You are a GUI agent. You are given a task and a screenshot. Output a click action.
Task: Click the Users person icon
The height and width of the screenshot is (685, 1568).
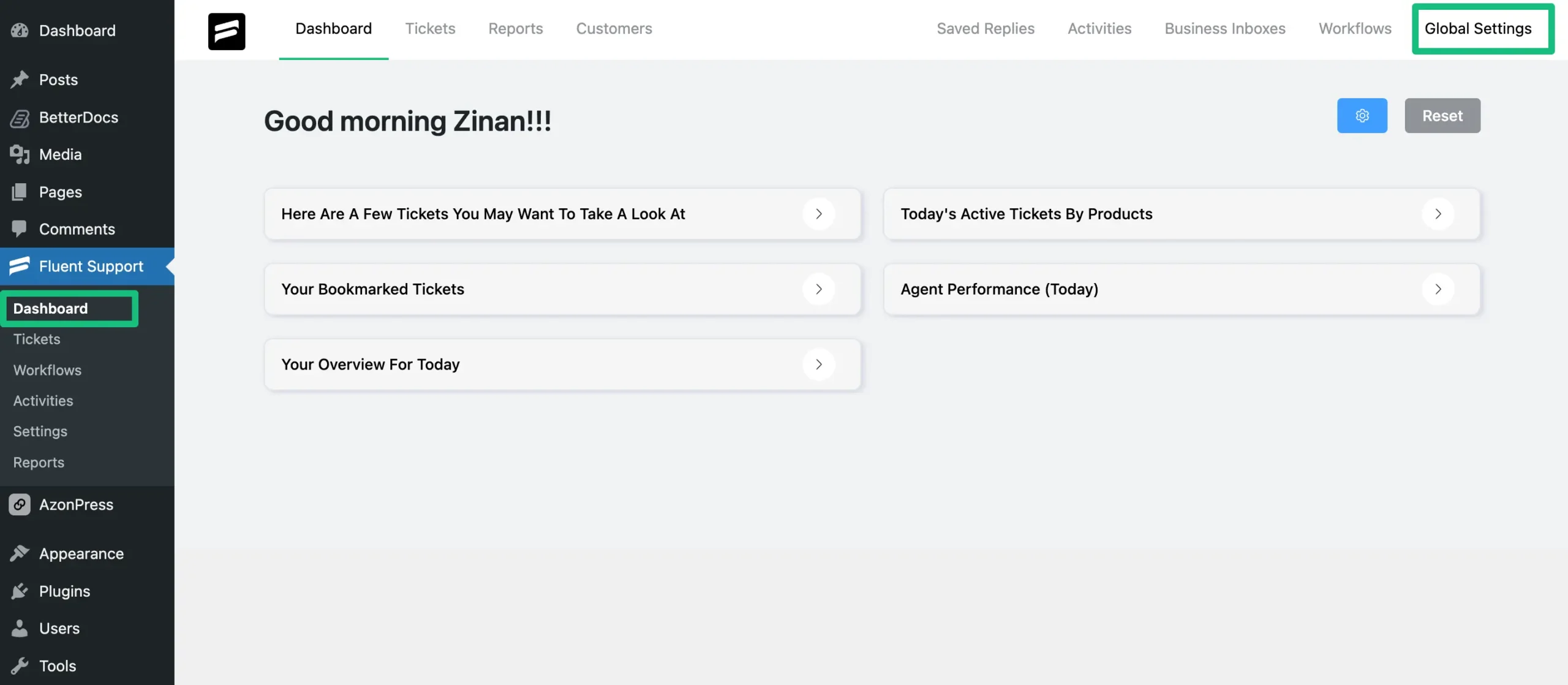[x=20, y=629]
